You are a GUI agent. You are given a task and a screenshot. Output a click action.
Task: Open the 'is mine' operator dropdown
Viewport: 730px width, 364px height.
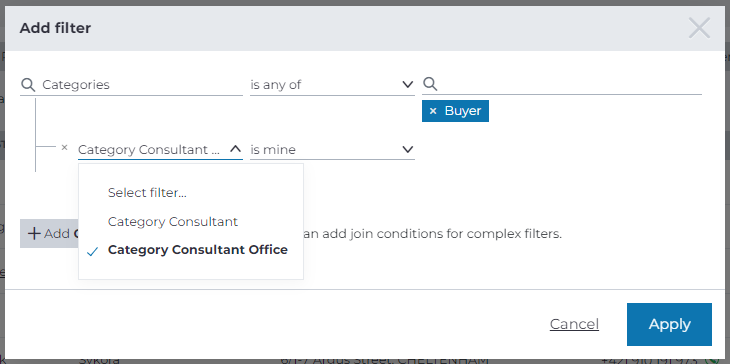(x=332, y=149)
